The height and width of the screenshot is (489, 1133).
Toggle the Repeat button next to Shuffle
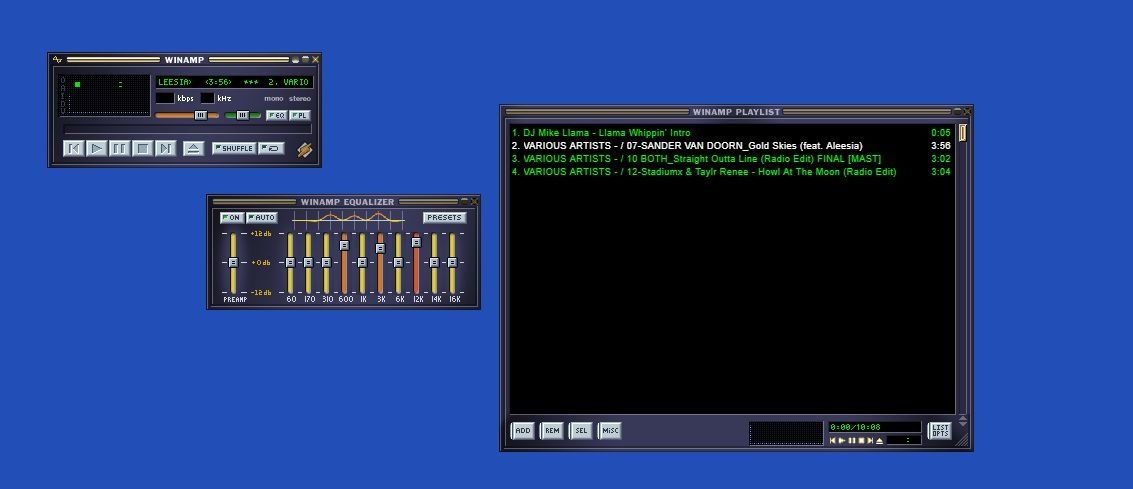coord(272,148)
